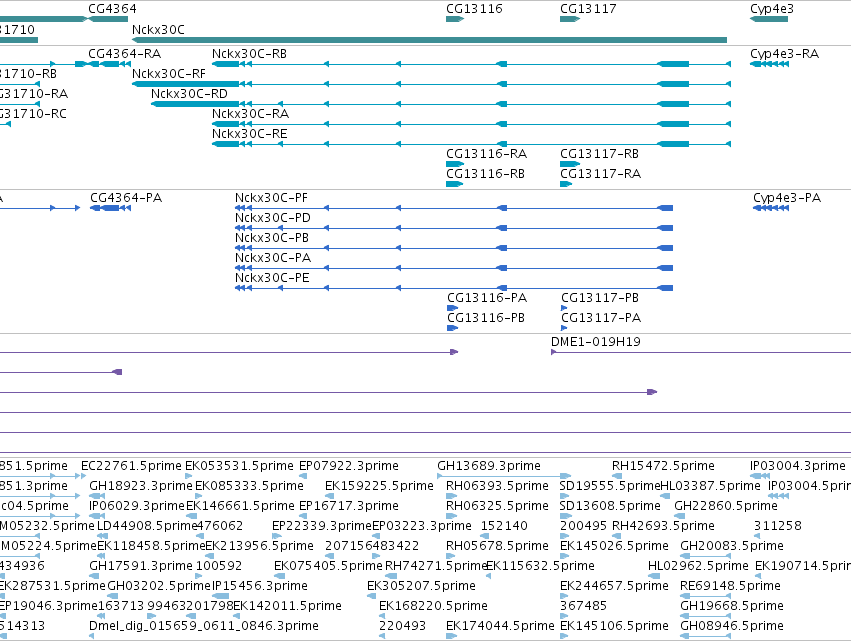Screen dimensions: 851x641
Task: Select the EC22761.5prime EST label
Action: click(131, 466)
